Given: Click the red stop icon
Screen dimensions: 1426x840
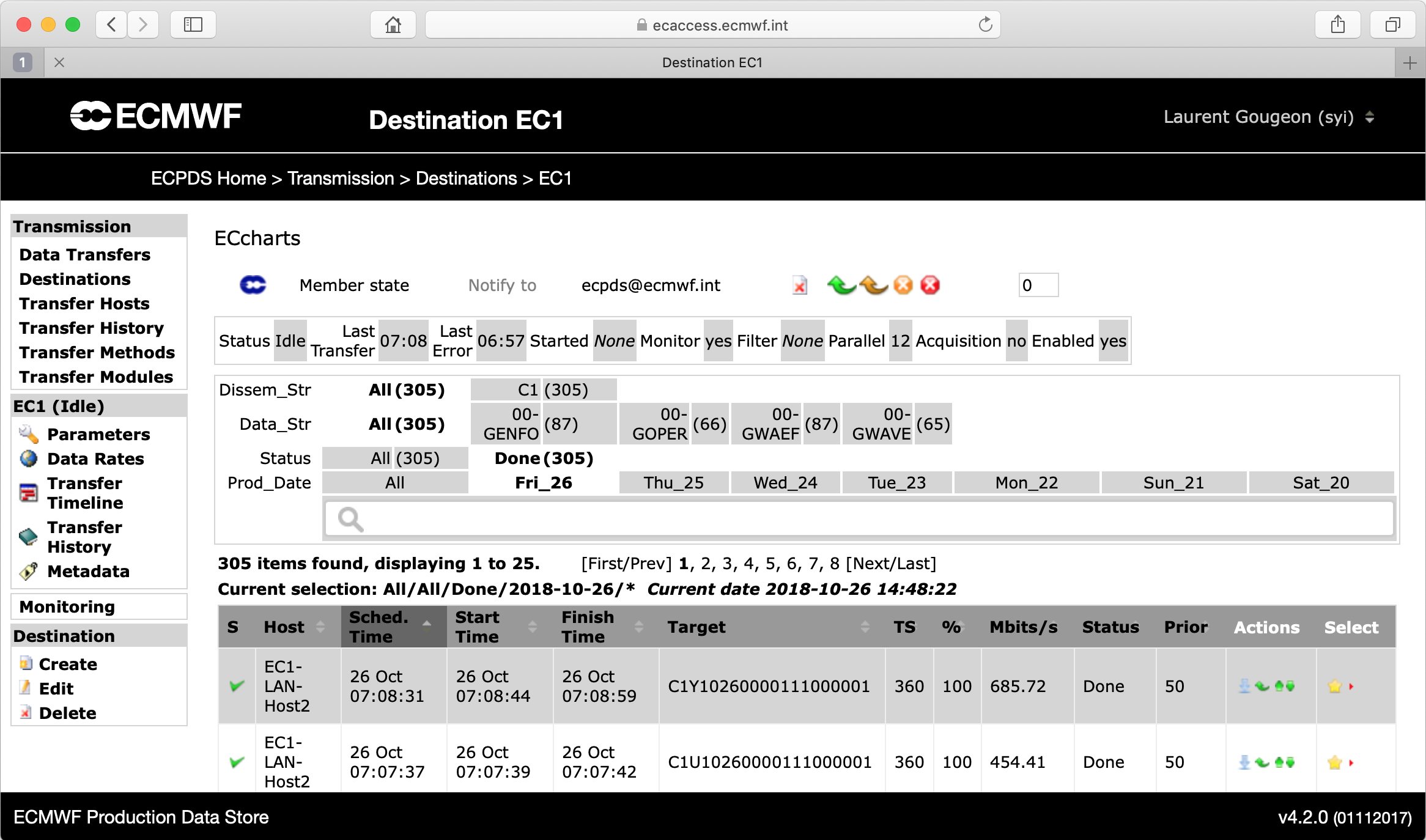Looking at the screenshot, I should coord(930,285).
